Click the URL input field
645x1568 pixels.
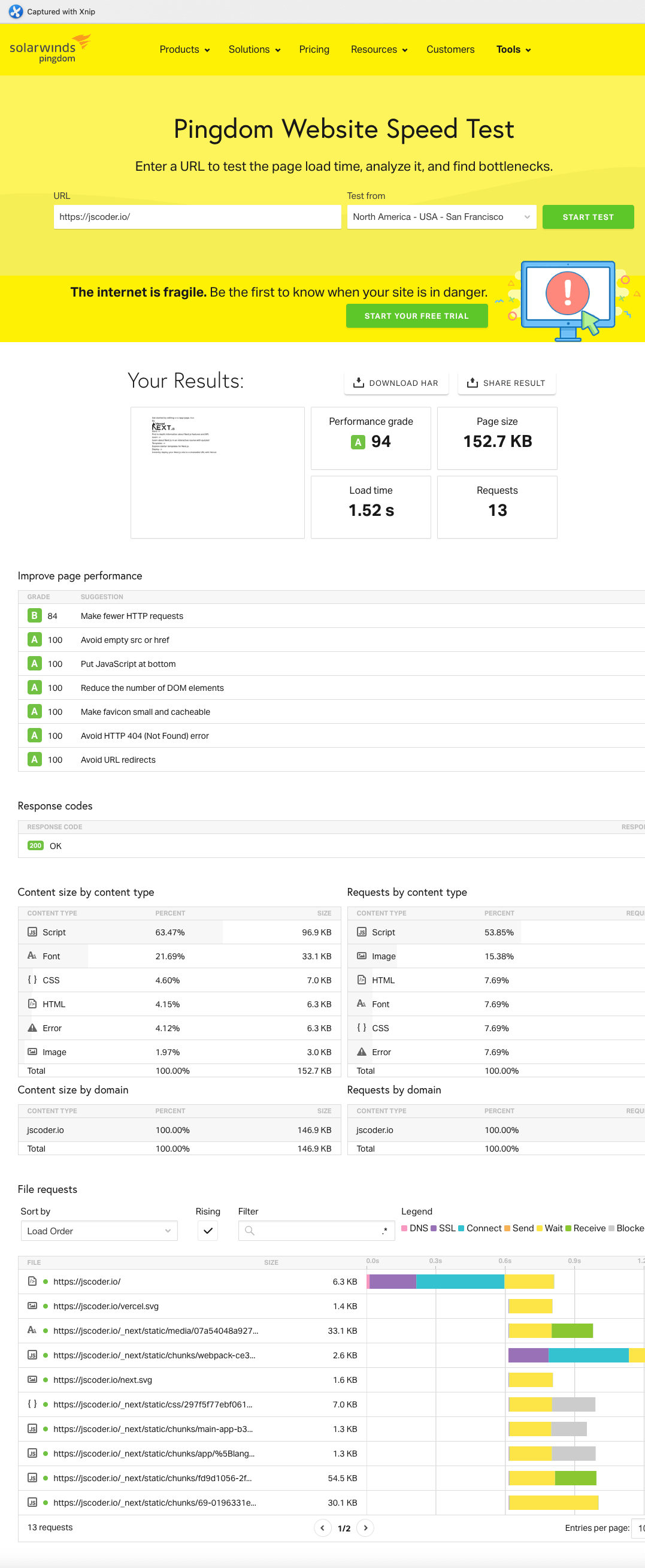(x=197, y=217)
